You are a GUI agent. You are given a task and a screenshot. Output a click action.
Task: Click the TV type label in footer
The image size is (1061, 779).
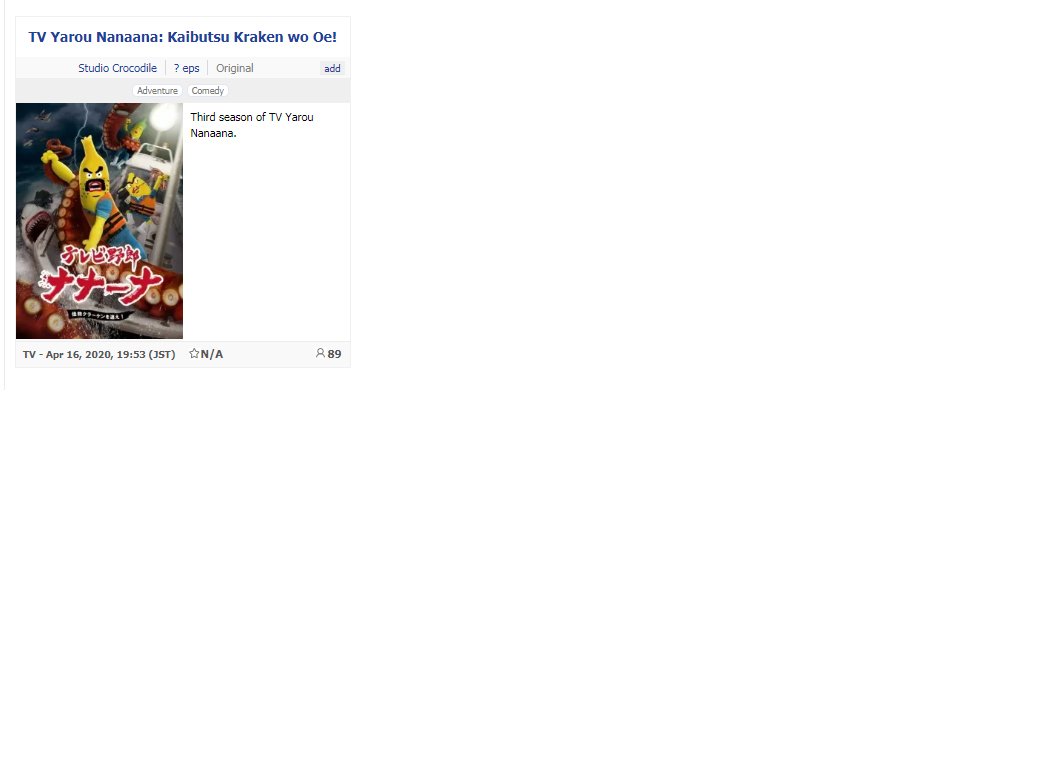(29, 355)
